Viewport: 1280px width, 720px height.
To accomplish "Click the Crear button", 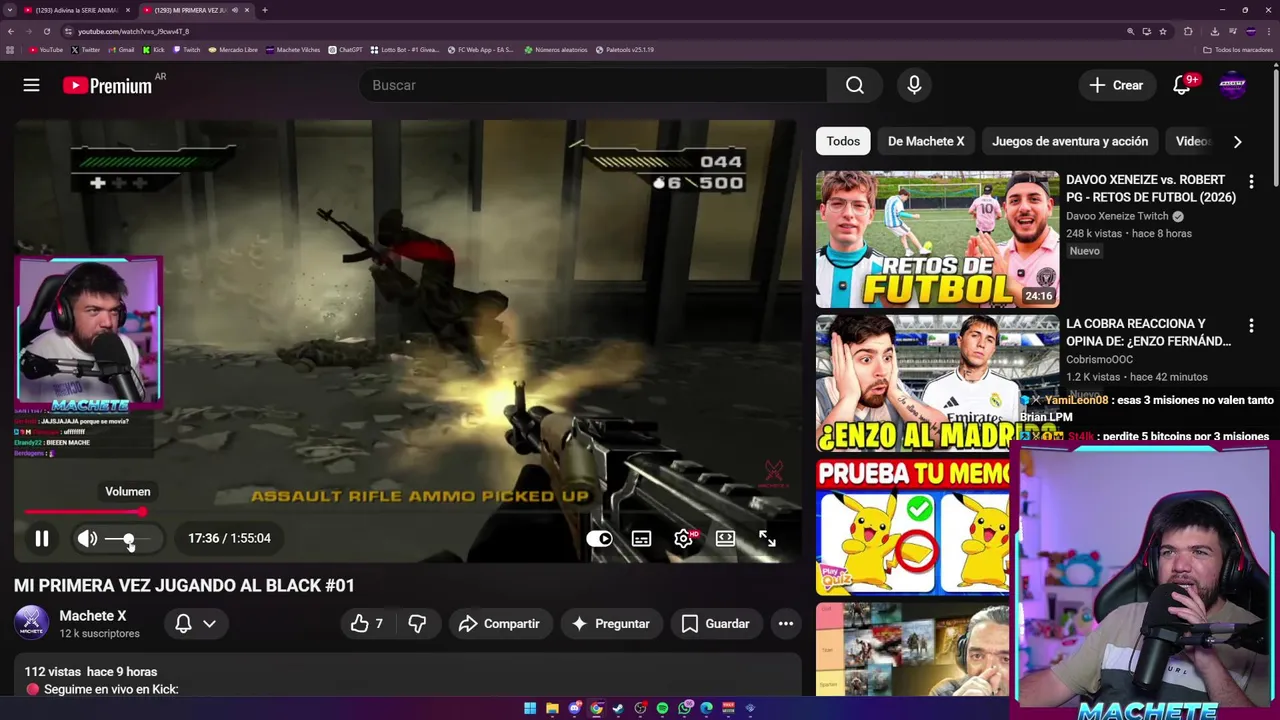I will 1116,86.
